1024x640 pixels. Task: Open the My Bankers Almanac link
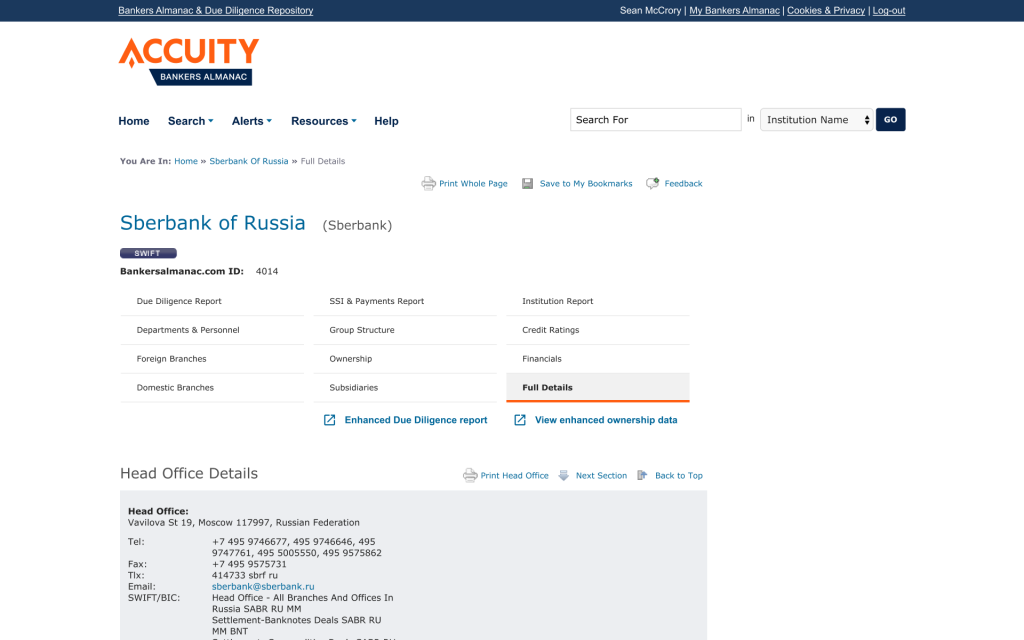coord(735,10)
